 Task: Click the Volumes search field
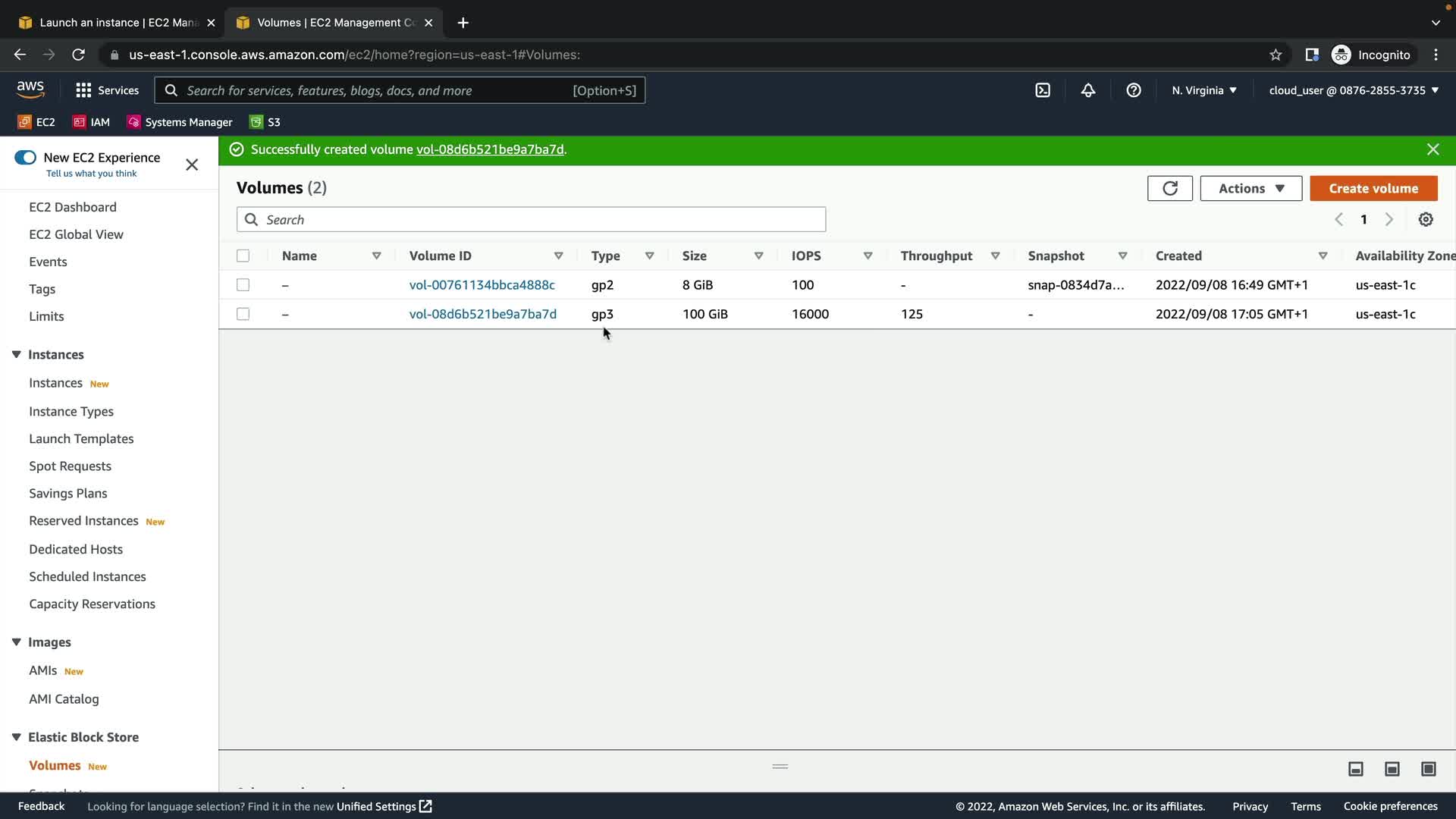point(531,220)
